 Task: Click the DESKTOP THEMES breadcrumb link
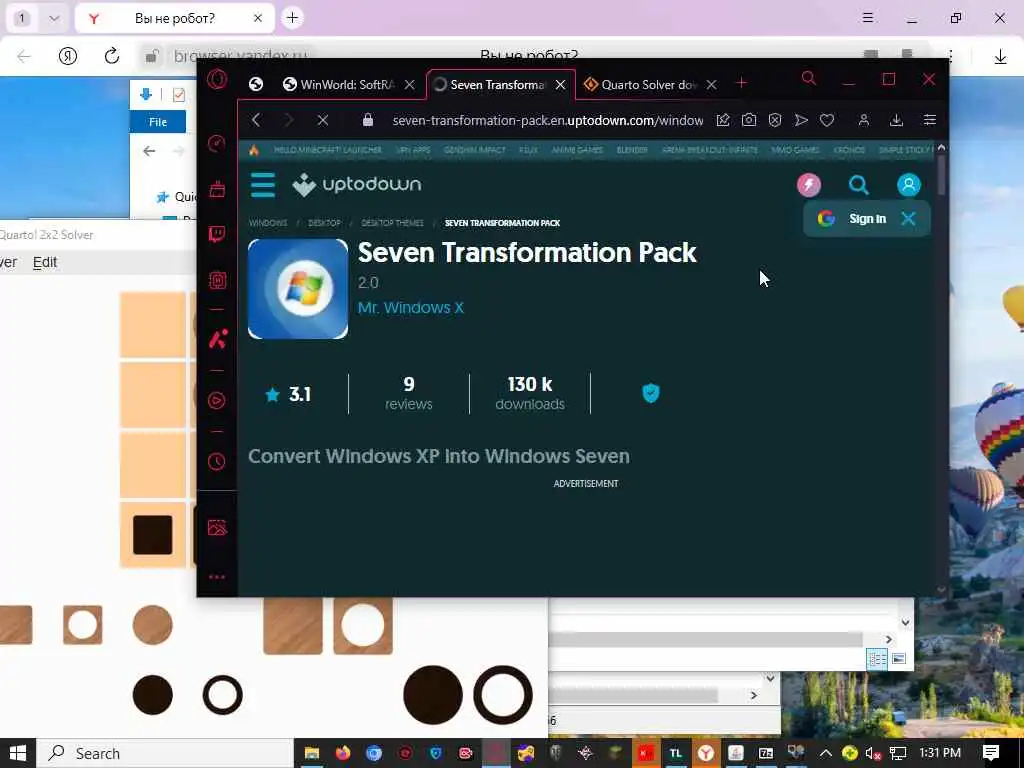click(x=392, y=223)
